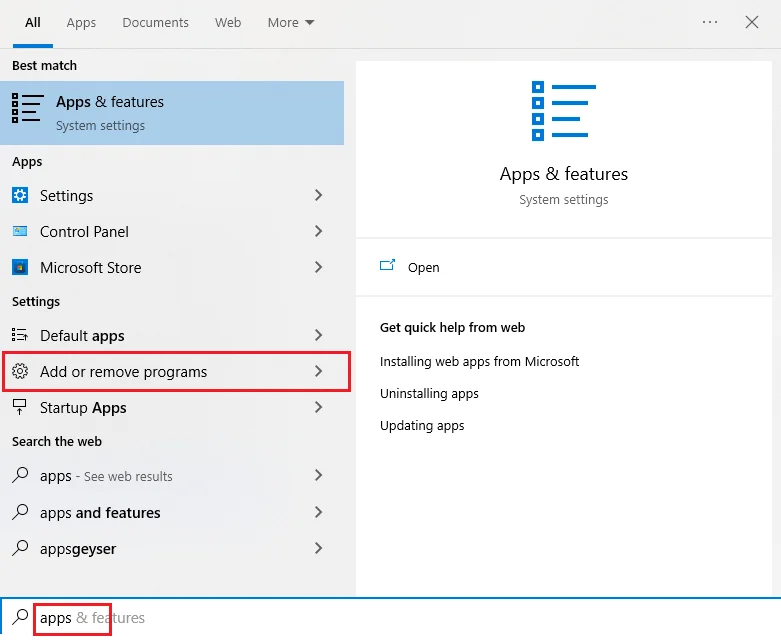Expand the apps and features chevron
This screenshot has width=781, height=640.
(319, 512)
